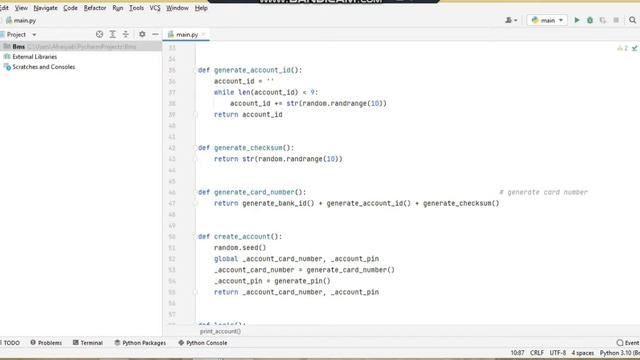Click the print_account() breadcrumb below editor
640x360 pixels.
220,331
